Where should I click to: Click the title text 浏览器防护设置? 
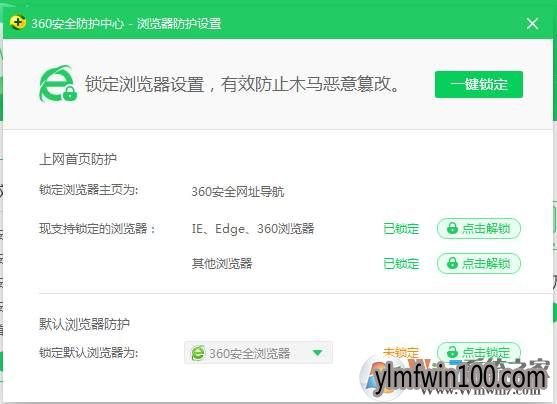(x=179, y=24)
